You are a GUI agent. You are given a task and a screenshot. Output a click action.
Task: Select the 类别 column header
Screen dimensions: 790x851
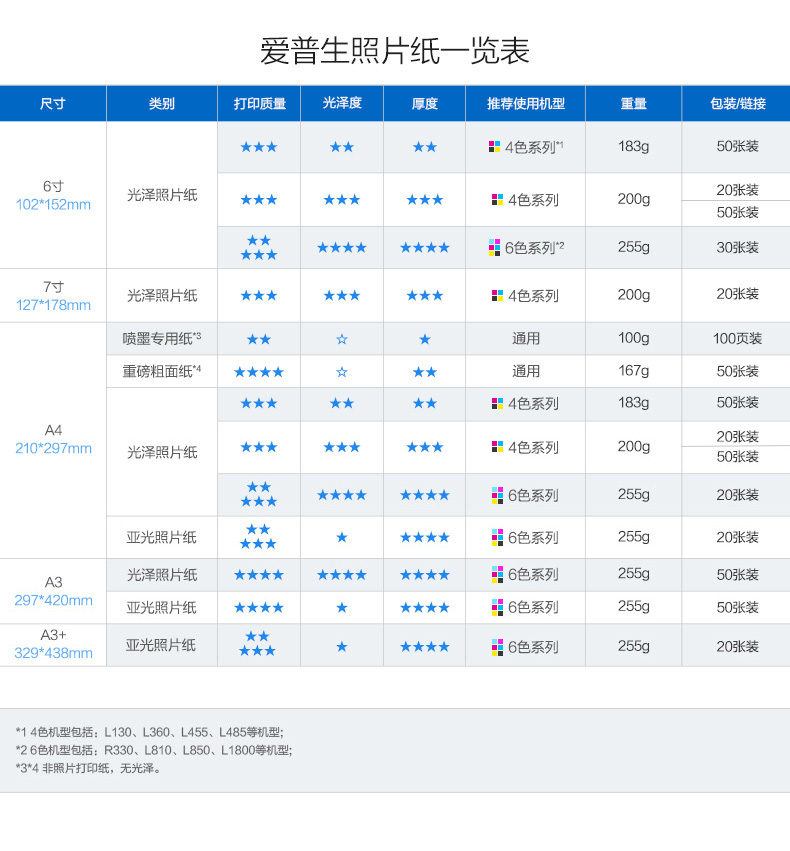click(x=162, y=103)
